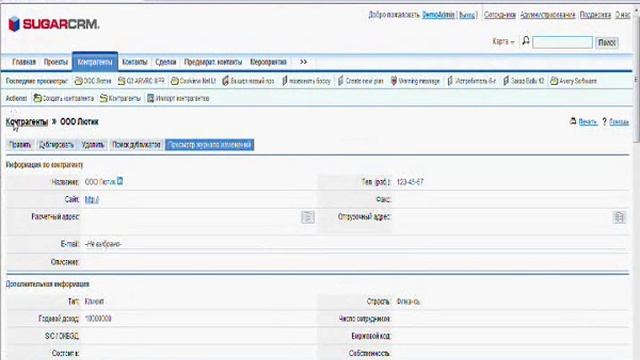Click the Выход logout link

tap(467, 15)
